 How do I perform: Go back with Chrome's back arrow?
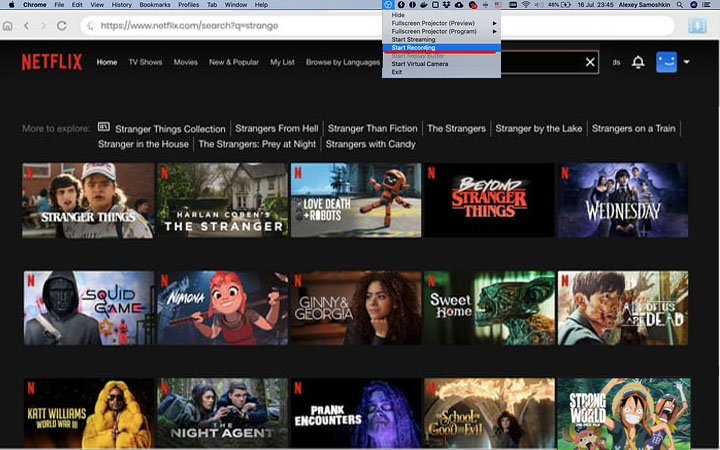[x=27, y=26]
